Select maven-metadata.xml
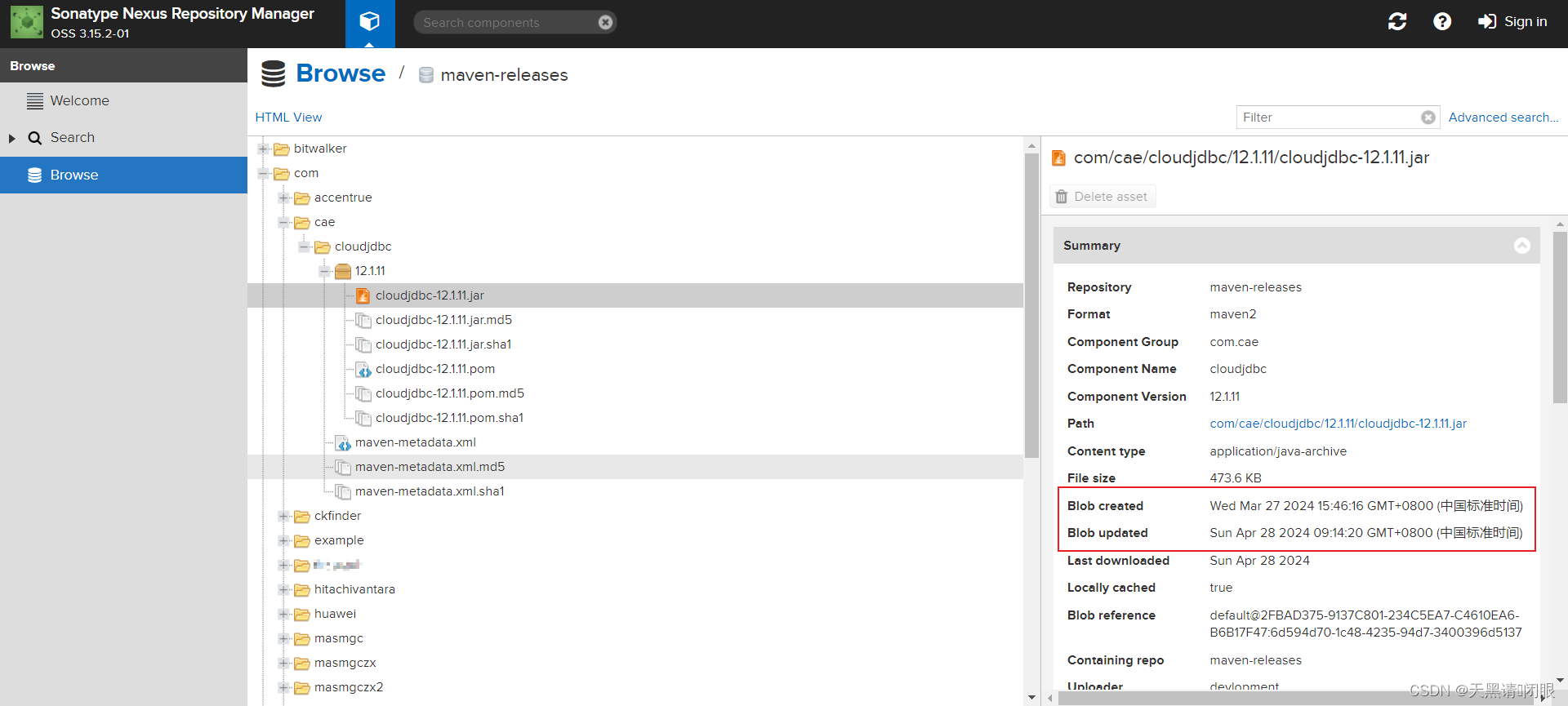This screenshot has width=1568, height=706. click(x=415, y=442)
